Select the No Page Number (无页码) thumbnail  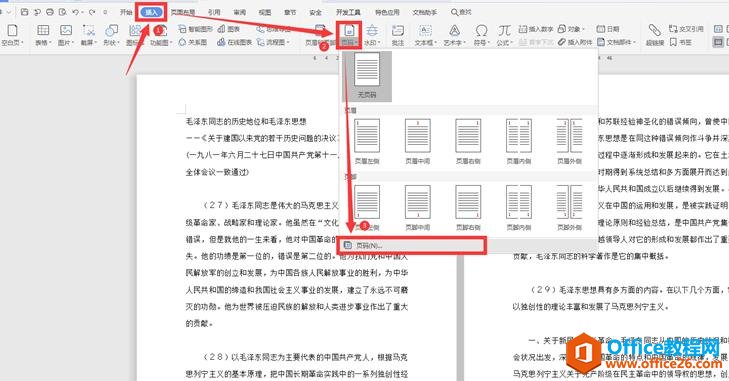[367, 76]
